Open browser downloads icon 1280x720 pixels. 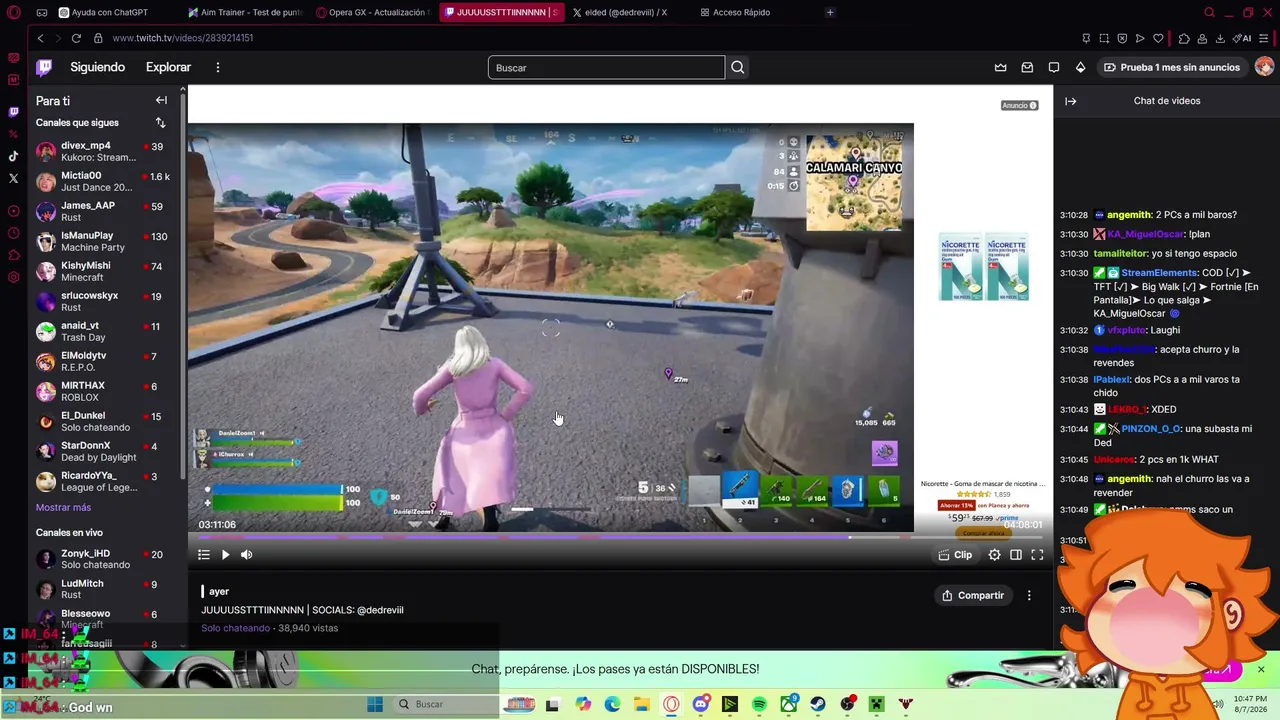(x=1221, y=38)
